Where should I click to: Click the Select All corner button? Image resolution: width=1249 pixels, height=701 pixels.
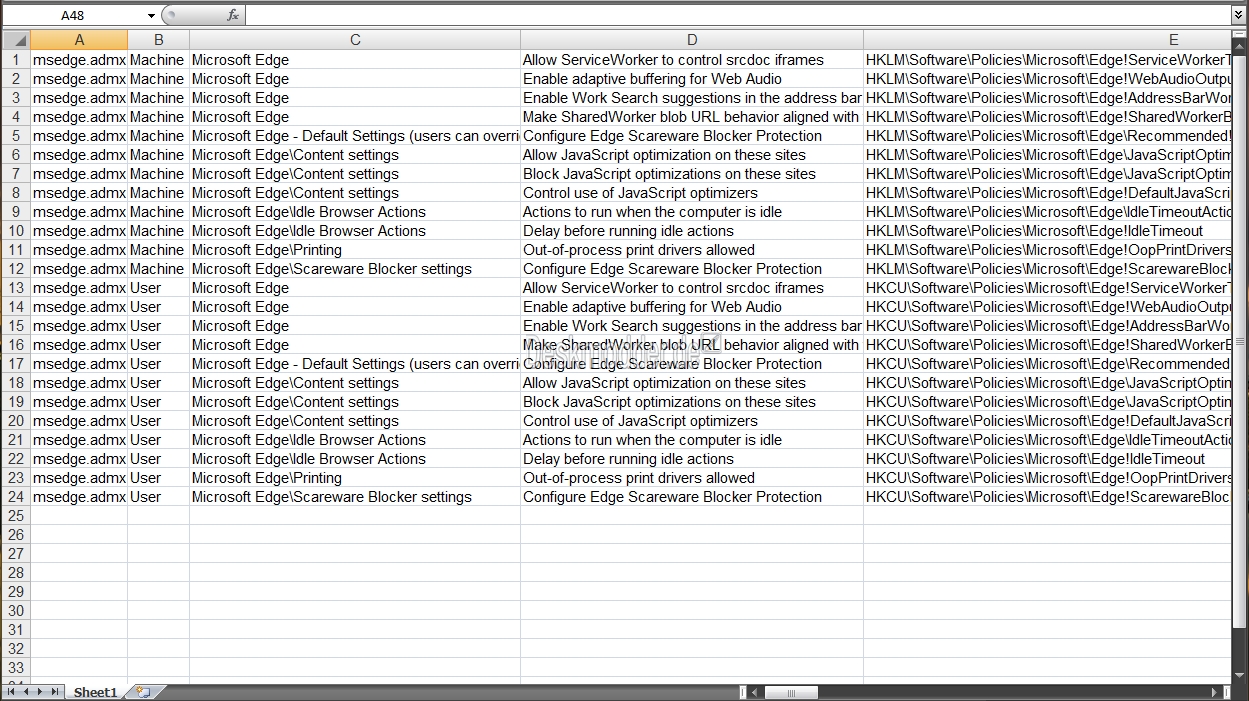15,40
